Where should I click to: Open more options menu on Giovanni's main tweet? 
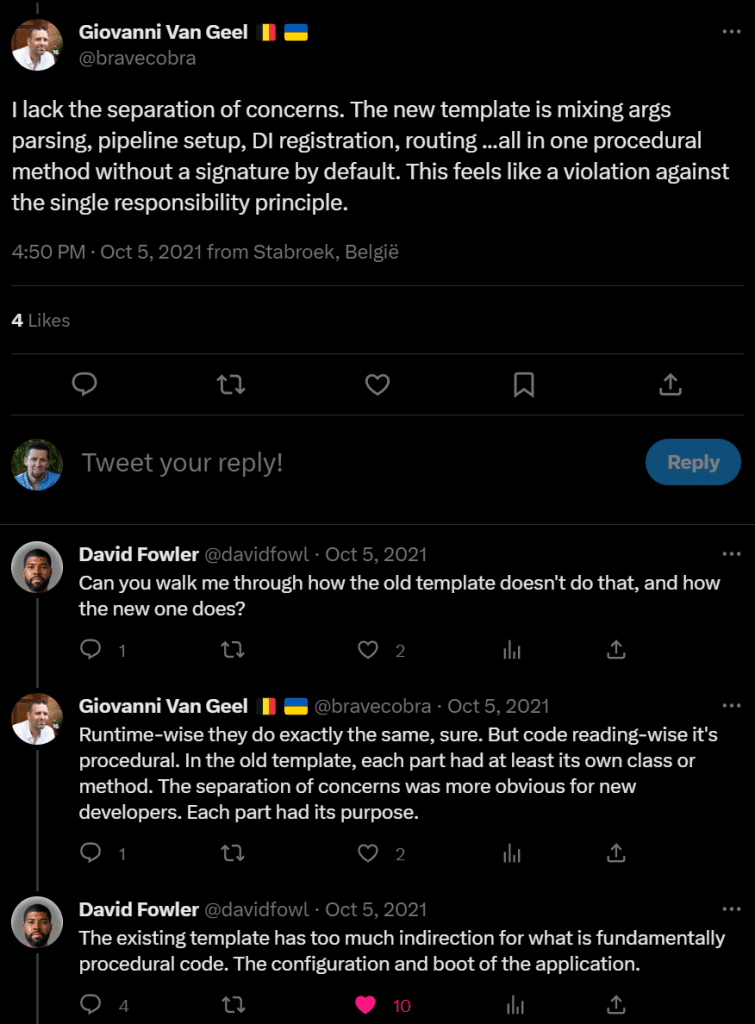point(729,31)
